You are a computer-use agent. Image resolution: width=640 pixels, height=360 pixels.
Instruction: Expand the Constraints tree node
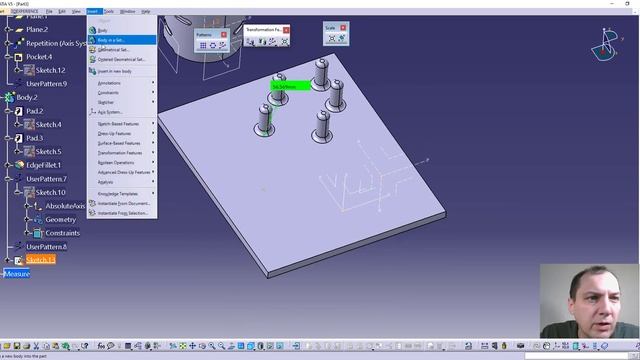(x=27, y=233)
